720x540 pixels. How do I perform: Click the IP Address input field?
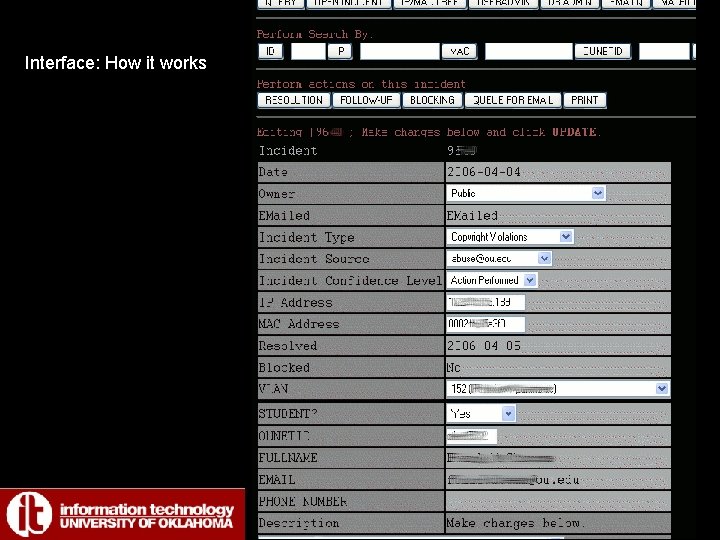pyautogui.click(x=485, y=302)
